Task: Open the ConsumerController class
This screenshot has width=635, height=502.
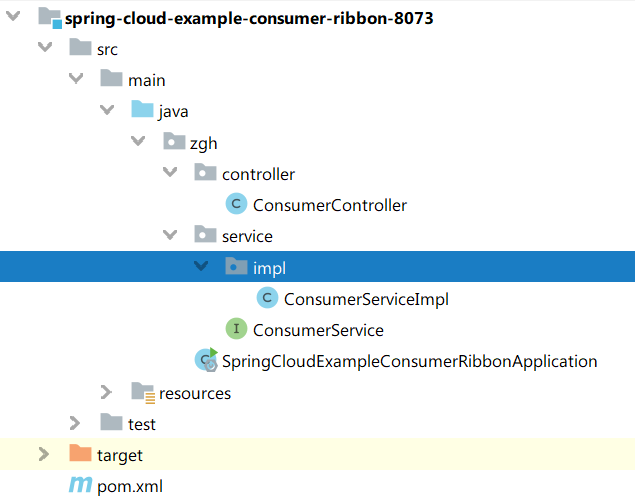Action: (330, 206)
